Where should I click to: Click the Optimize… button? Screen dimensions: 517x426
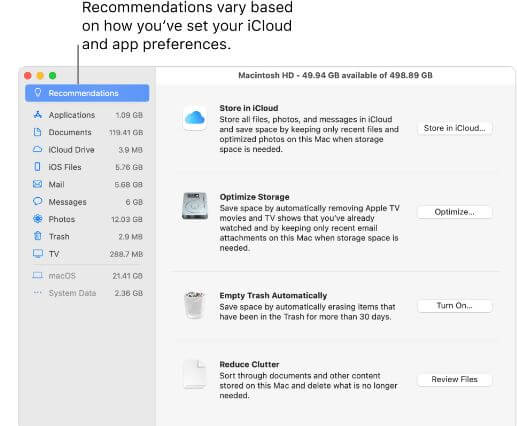454,212
